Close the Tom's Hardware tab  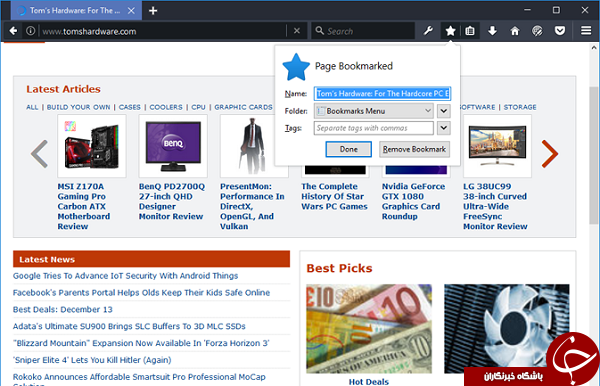click(x=131, y=11)
